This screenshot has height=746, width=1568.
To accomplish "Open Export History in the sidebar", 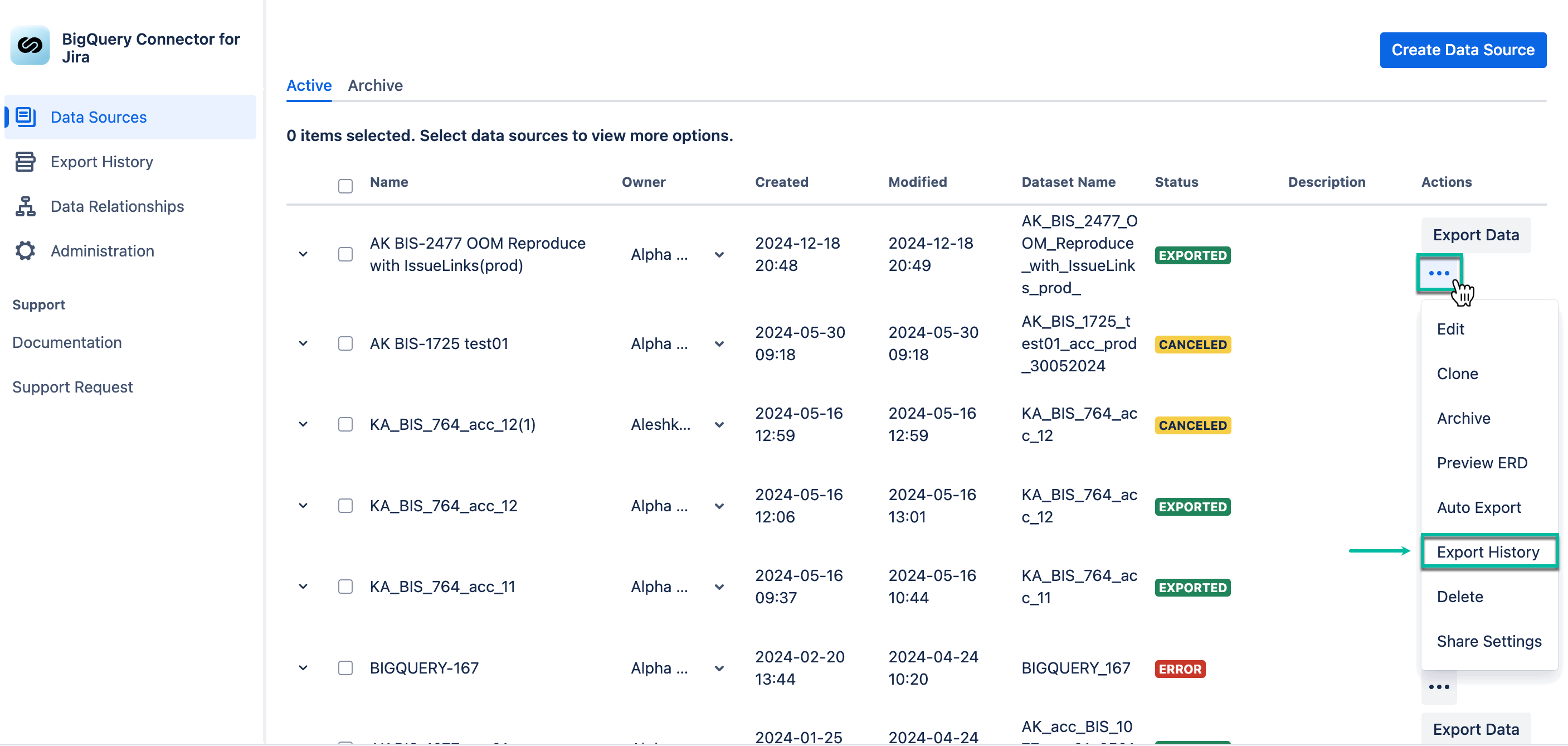I will [130, 161].
